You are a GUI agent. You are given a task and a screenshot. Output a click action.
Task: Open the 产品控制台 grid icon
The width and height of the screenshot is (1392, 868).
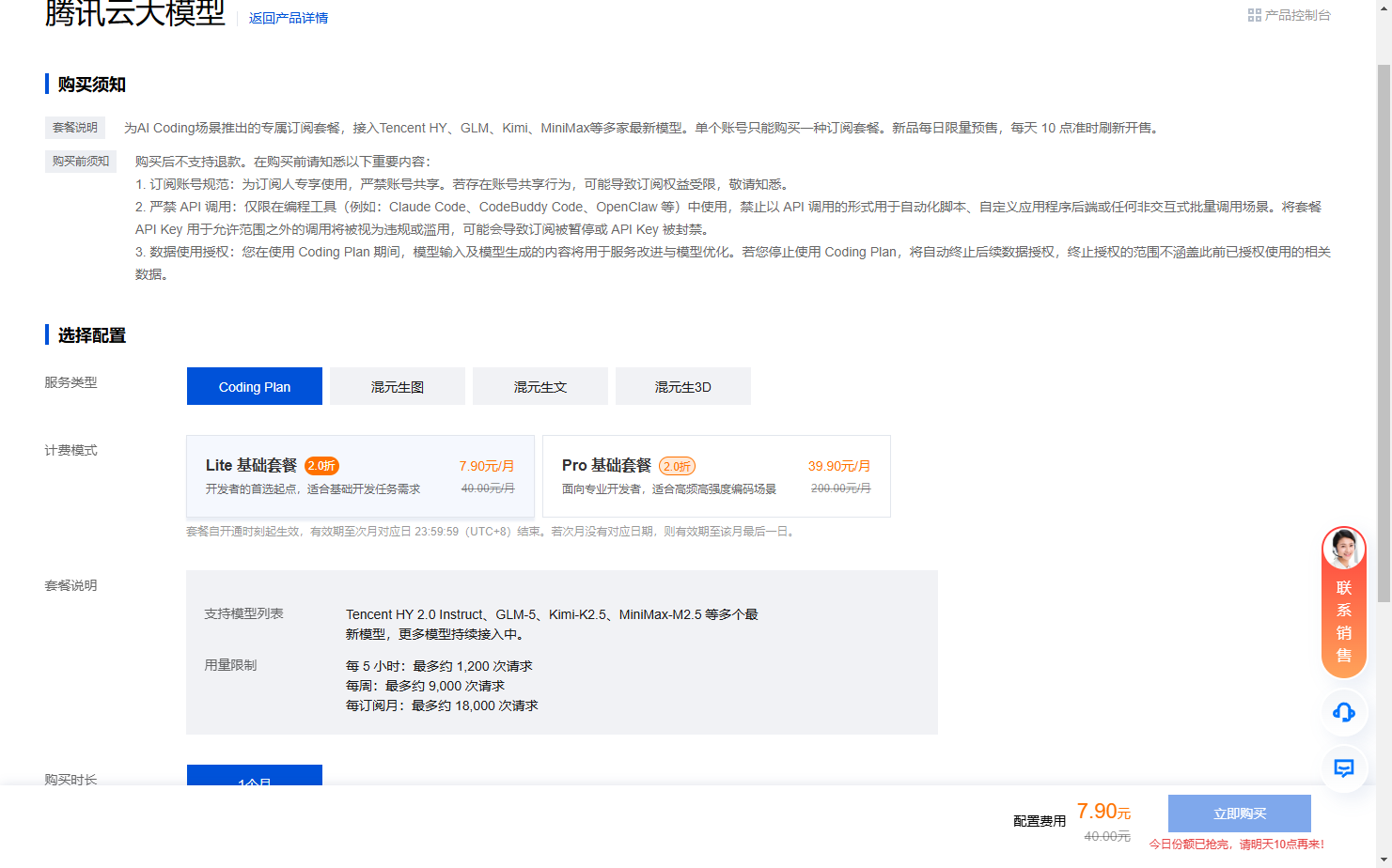pos(1254,15)
